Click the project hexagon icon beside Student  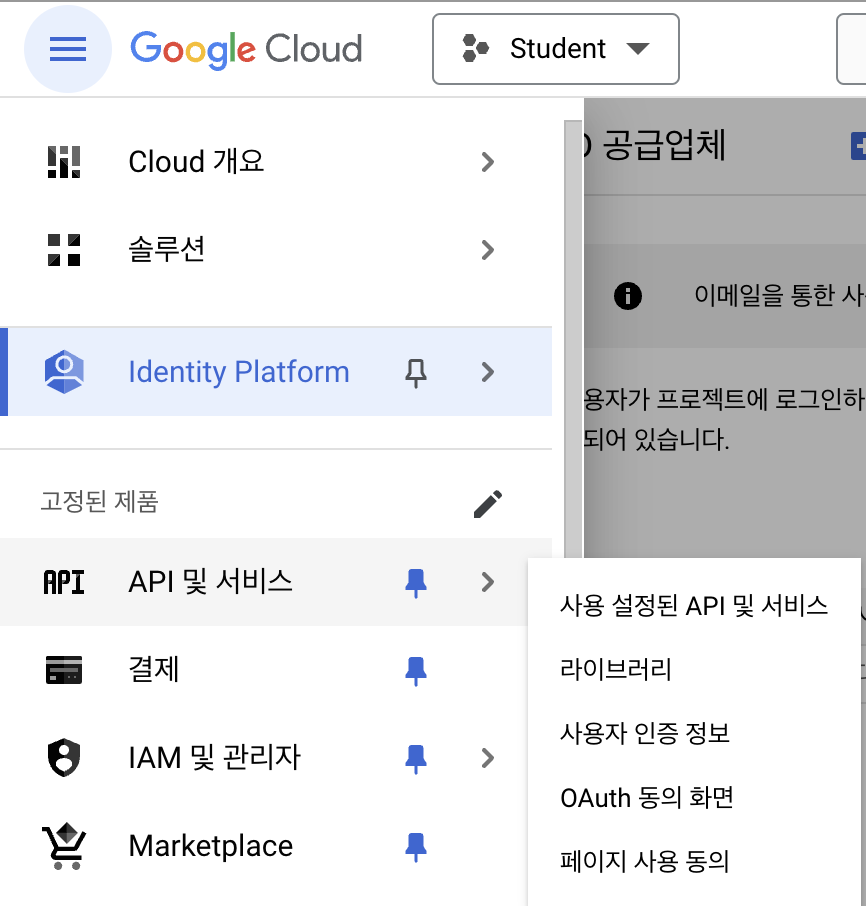click(x=475, y=49)
